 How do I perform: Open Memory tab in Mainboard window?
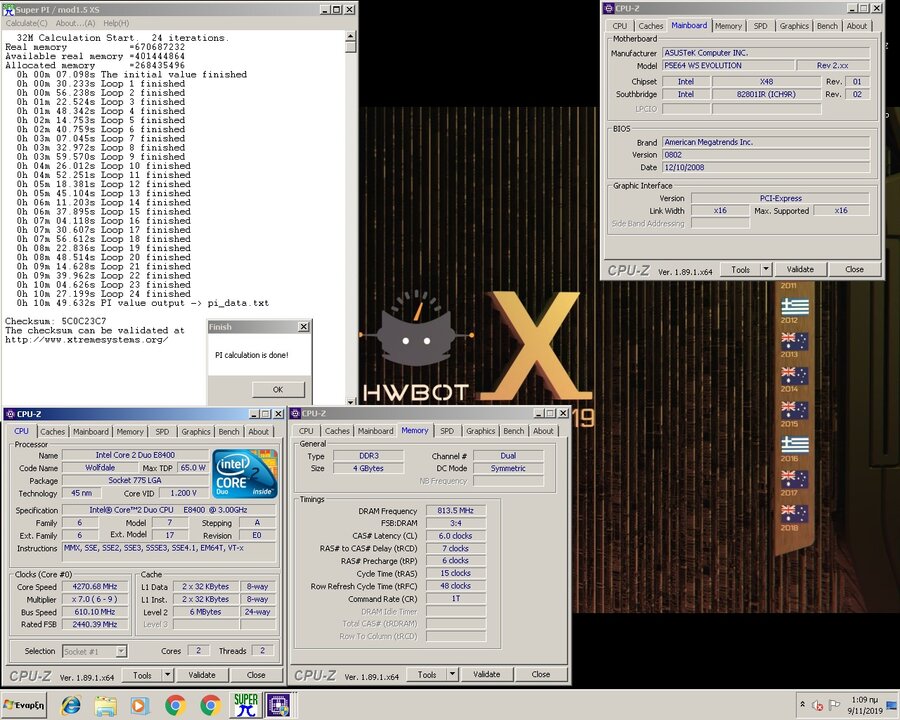(728, 26)
